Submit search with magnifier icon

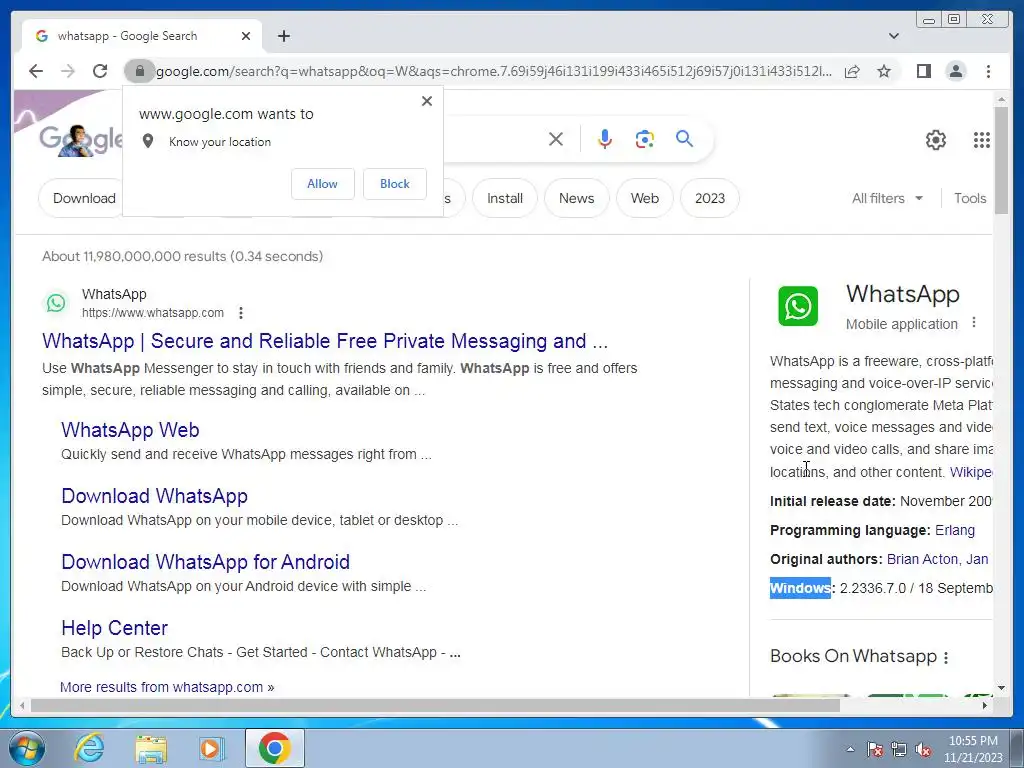(684, 138)
